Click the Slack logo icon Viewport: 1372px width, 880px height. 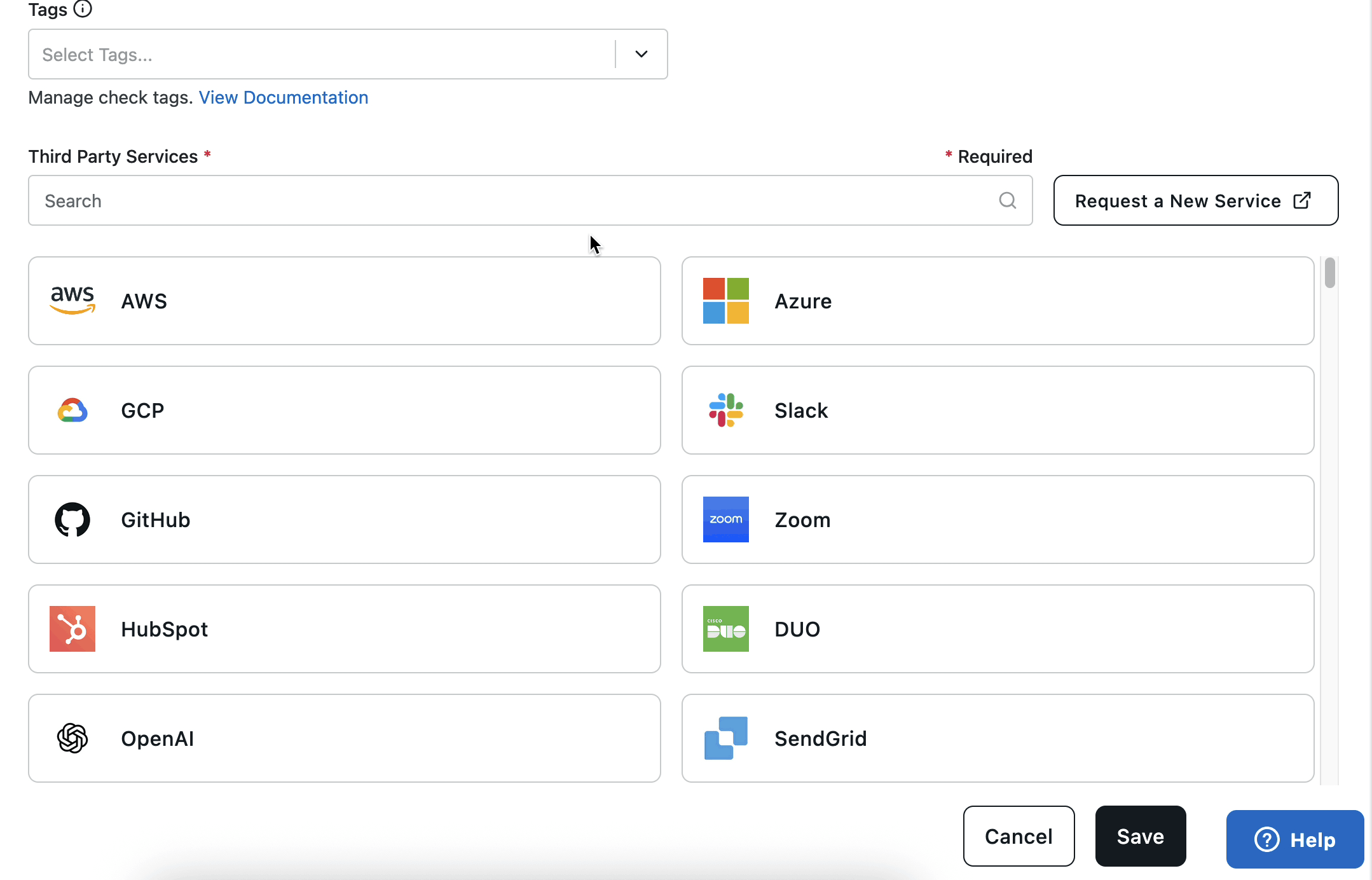click(x=725, y=410)
